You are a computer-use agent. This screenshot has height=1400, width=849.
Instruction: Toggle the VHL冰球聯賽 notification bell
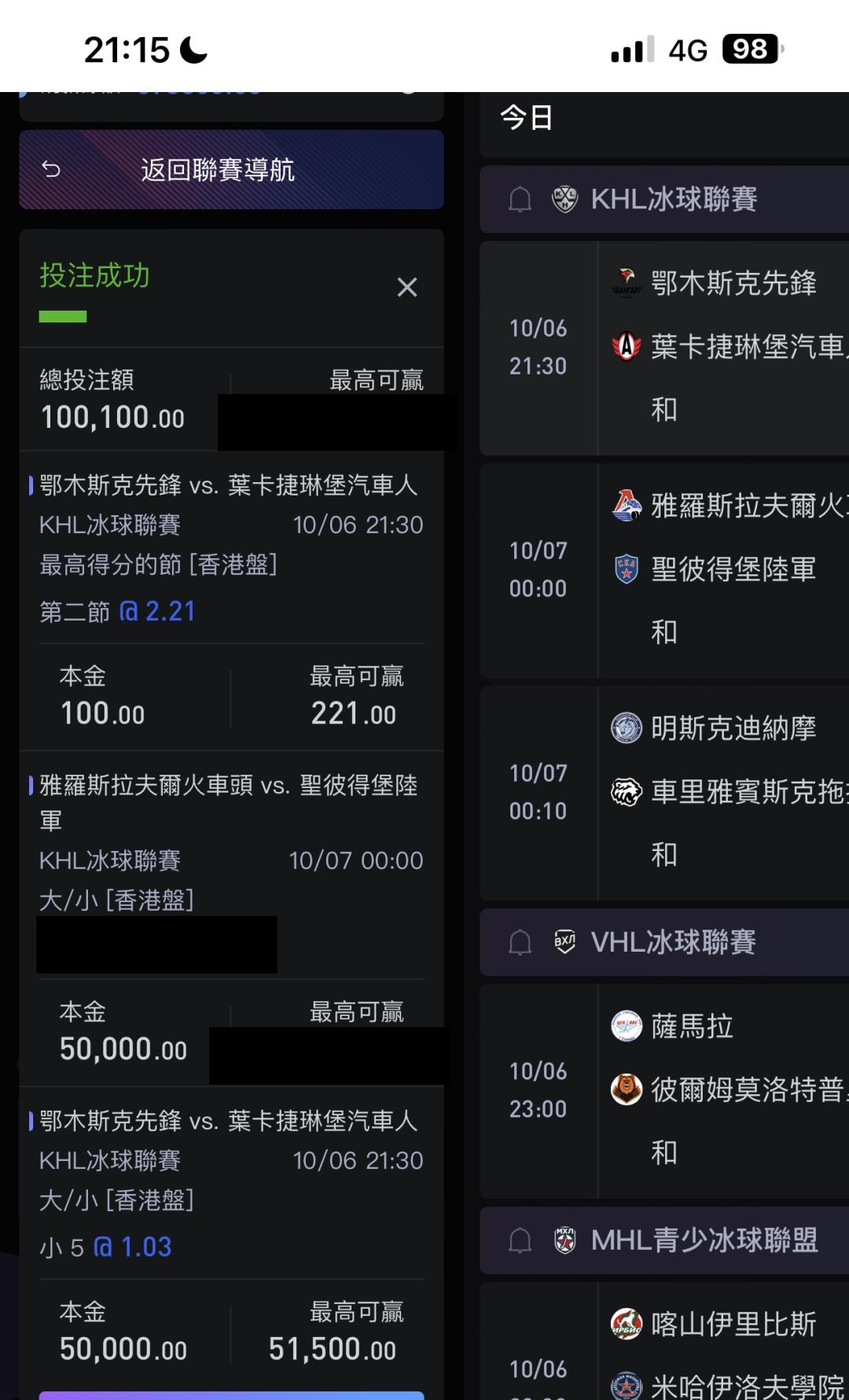pos(520,942)
